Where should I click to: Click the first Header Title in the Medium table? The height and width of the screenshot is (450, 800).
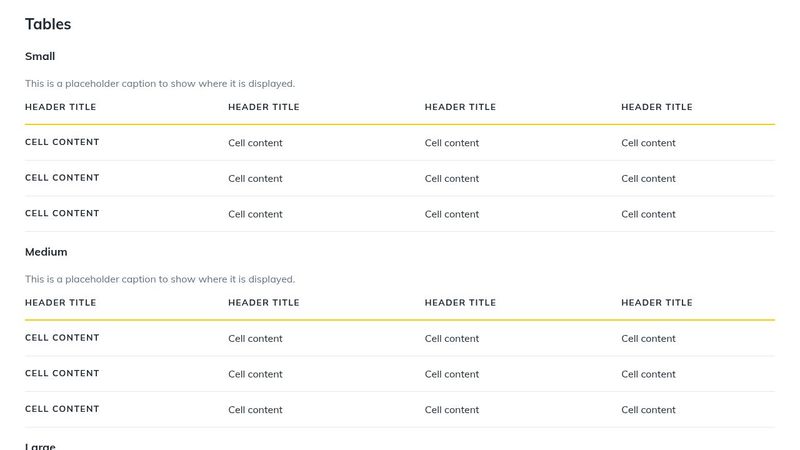61,303
